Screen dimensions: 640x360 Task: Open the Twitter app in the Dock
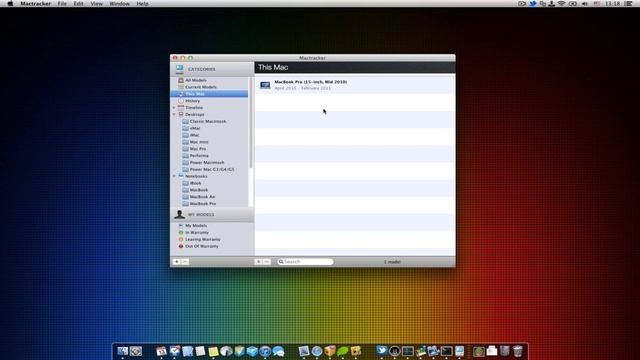(382, 351)
